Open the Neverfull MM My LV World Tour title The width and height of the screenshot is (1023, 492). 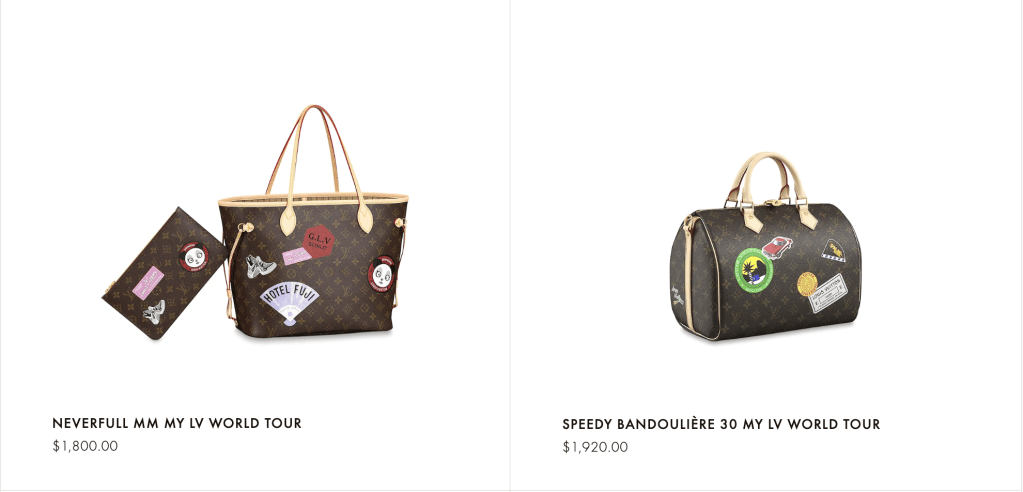[x=177, y=423]
